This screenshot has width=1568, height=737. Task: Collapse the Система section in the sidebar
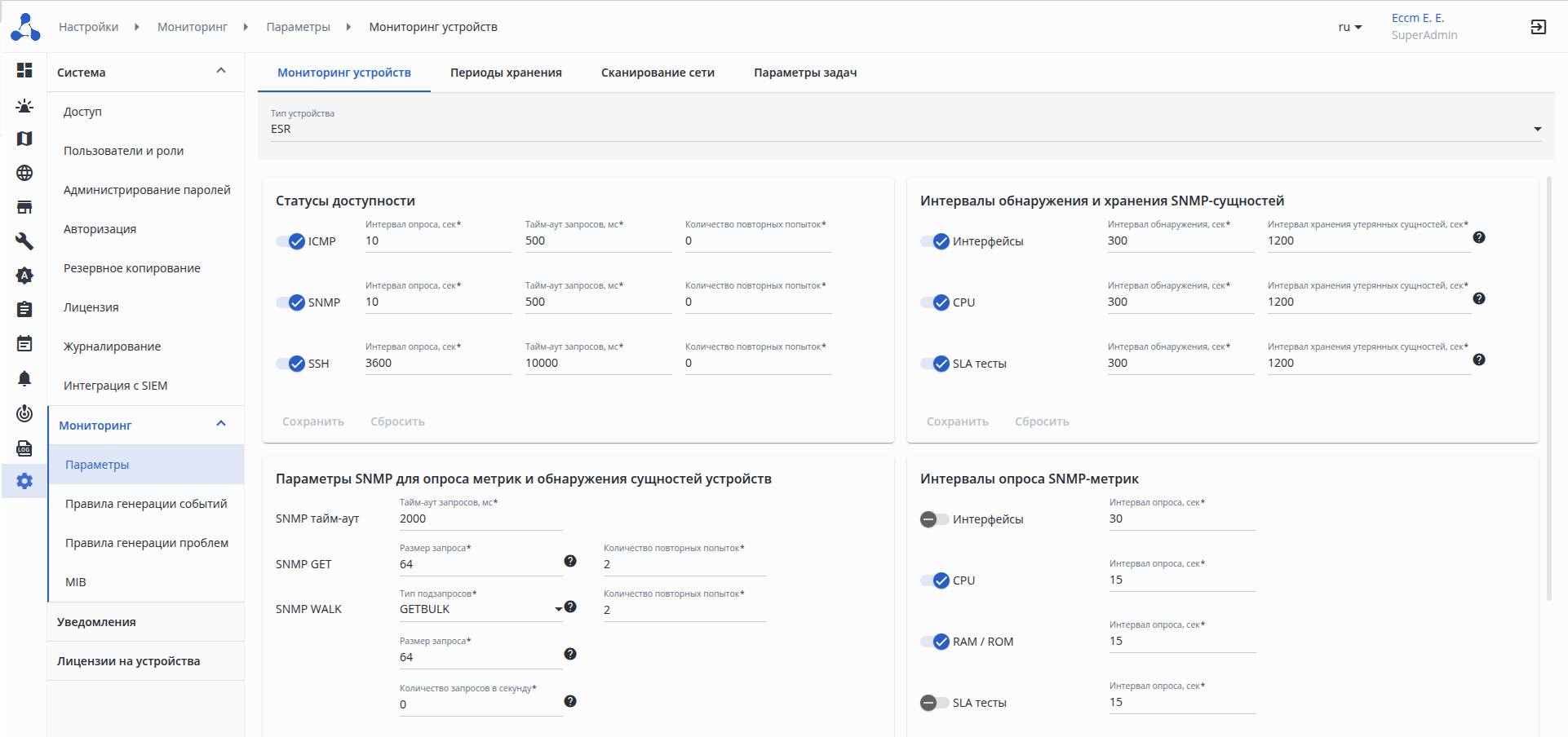pyautogui.click(x=220, y=72)
